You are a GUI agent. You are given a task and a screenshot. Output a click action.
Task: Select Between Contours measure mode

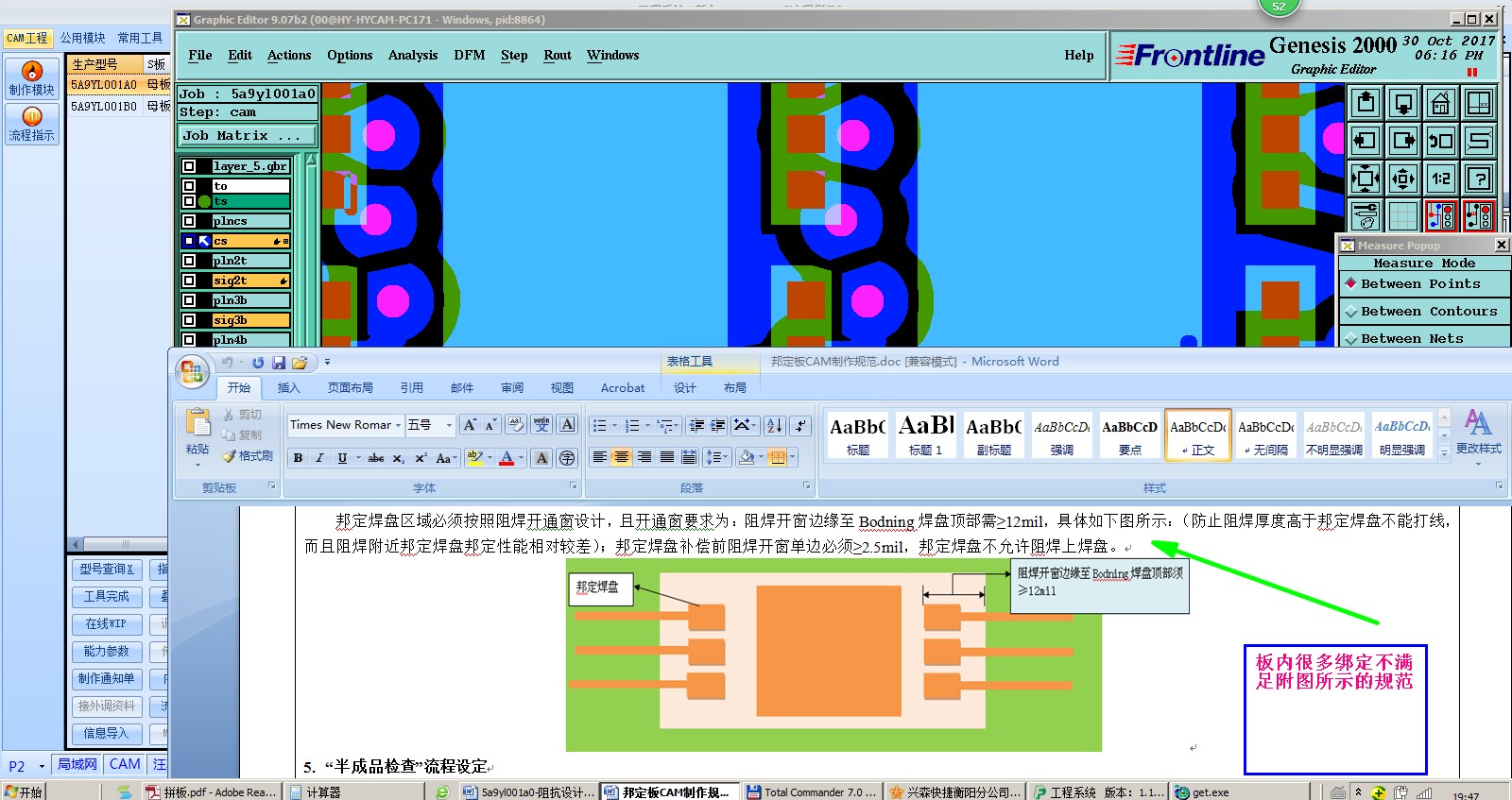(x=1424, y=311)
